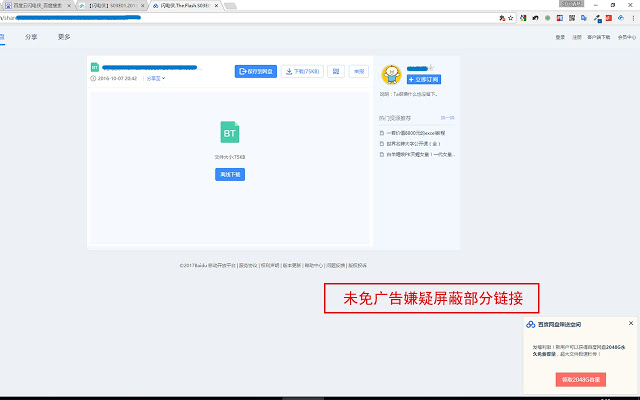640x400 pixels.
Task: Click the 登录 link in top right
Action: coord(560,37)
